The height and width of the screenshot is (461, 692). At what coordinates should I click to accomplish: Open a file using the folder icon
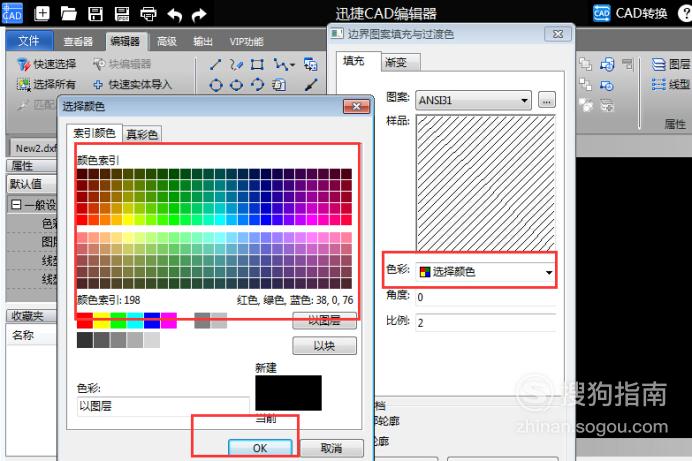pyautogui.click(x=69, y=14)
